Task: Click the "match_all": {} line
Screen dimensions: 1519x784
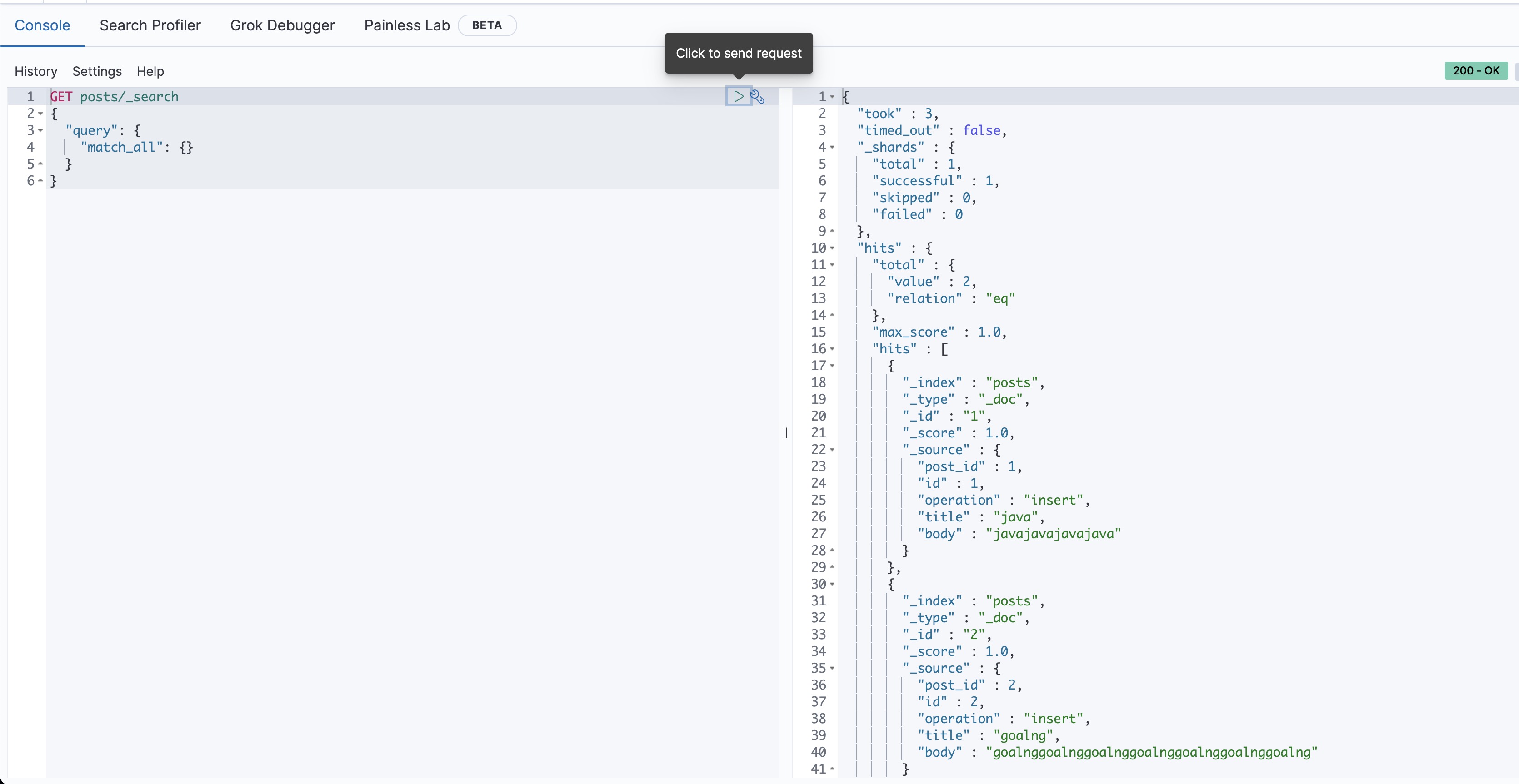Action: (x=137, y=147)
